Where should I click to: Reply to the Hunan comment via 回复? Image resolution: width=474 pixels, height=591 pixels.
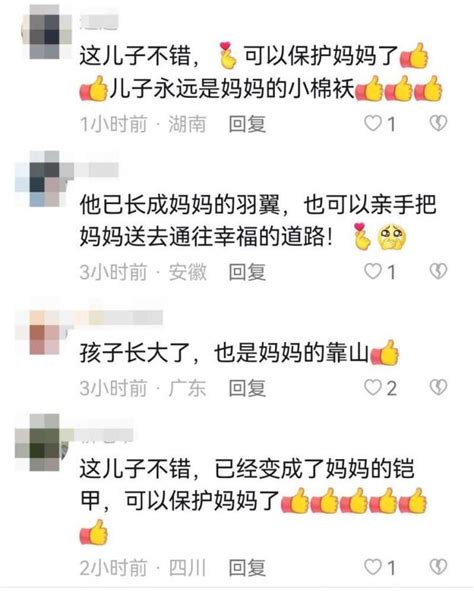(x=247, y=124)
